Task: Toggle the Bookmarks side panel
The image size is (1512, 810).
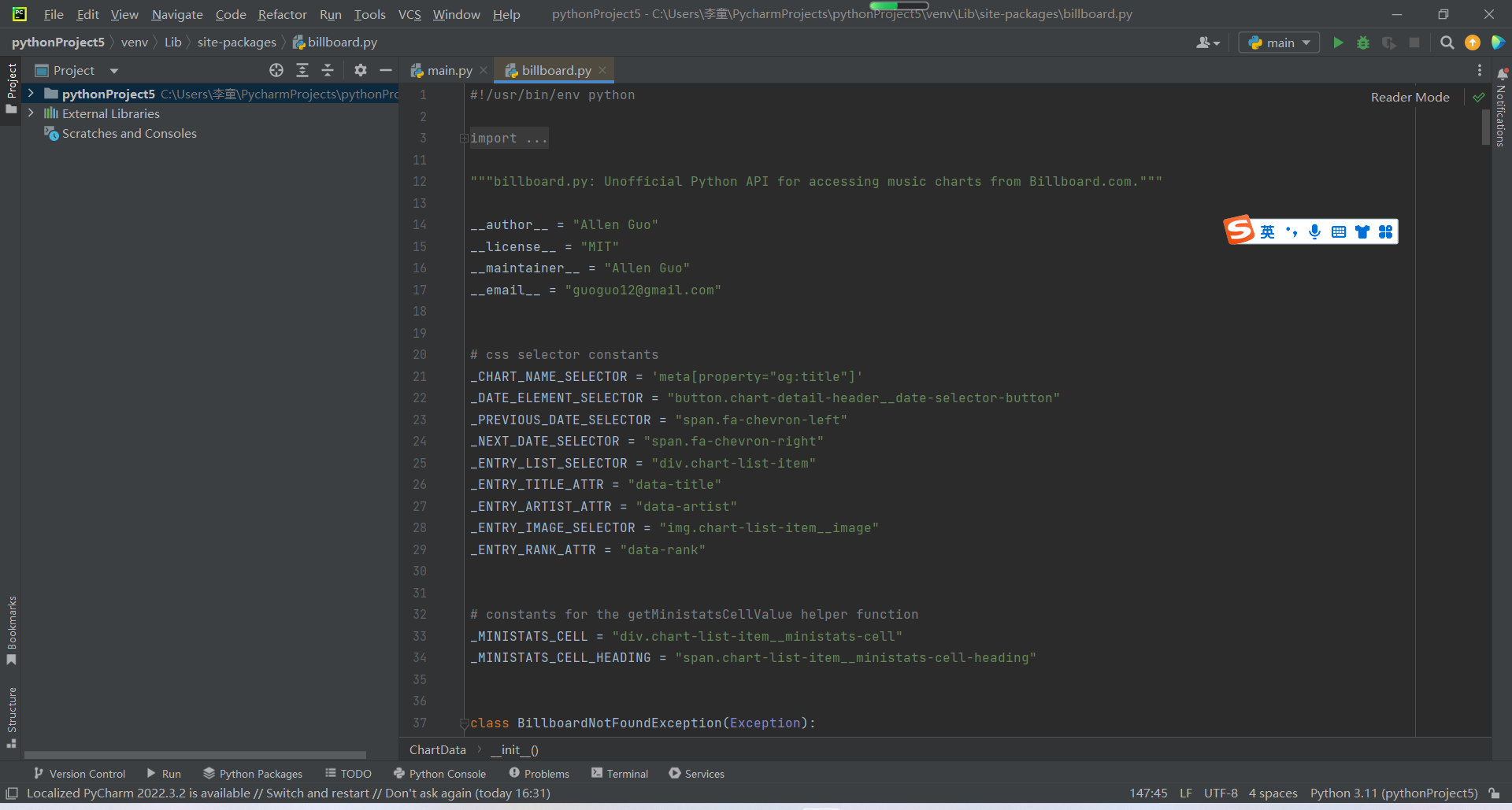Action: tap(12, 630)
